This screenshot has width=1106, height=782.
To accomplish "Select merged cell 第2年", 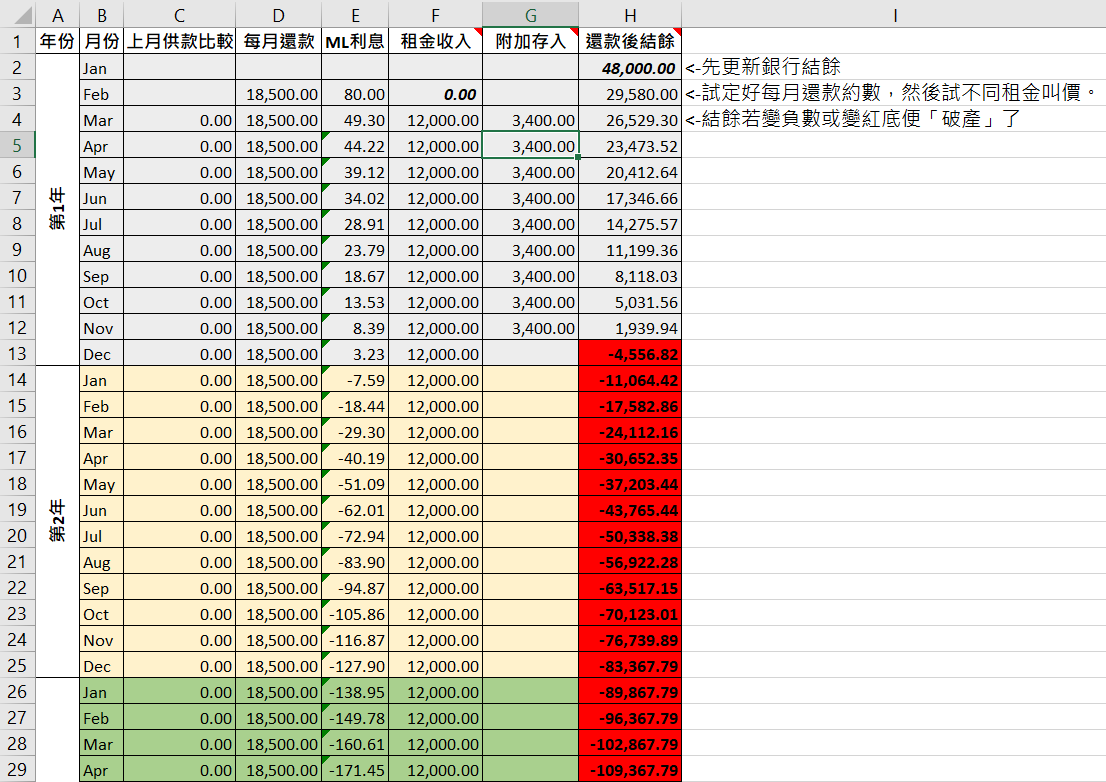I will [58, 522].
